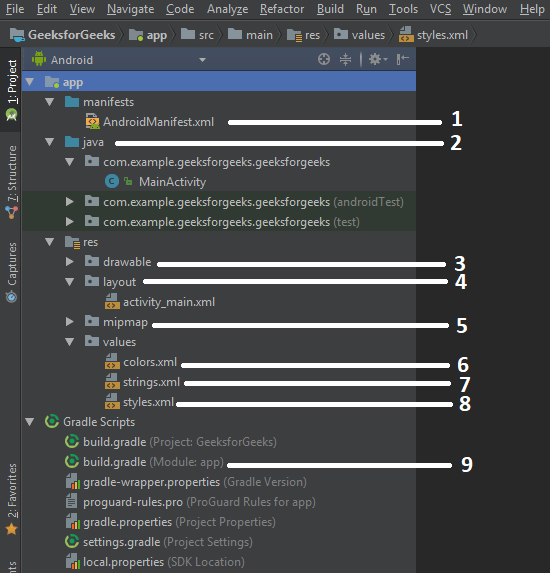The height and width of the screenshot is (573, 550).
Task: Open the Navigate menu
Action: click(130, 9)
